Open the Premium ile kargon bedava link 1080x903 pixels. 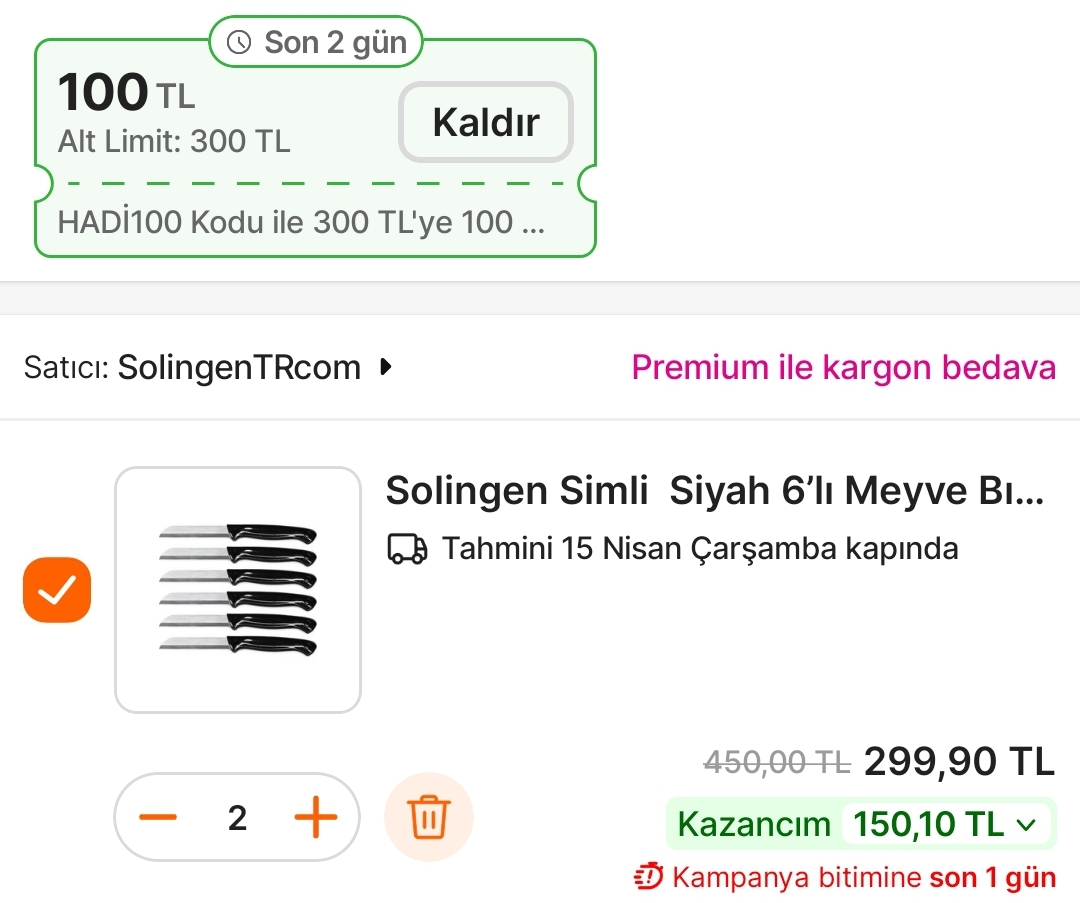coord(843,368)
